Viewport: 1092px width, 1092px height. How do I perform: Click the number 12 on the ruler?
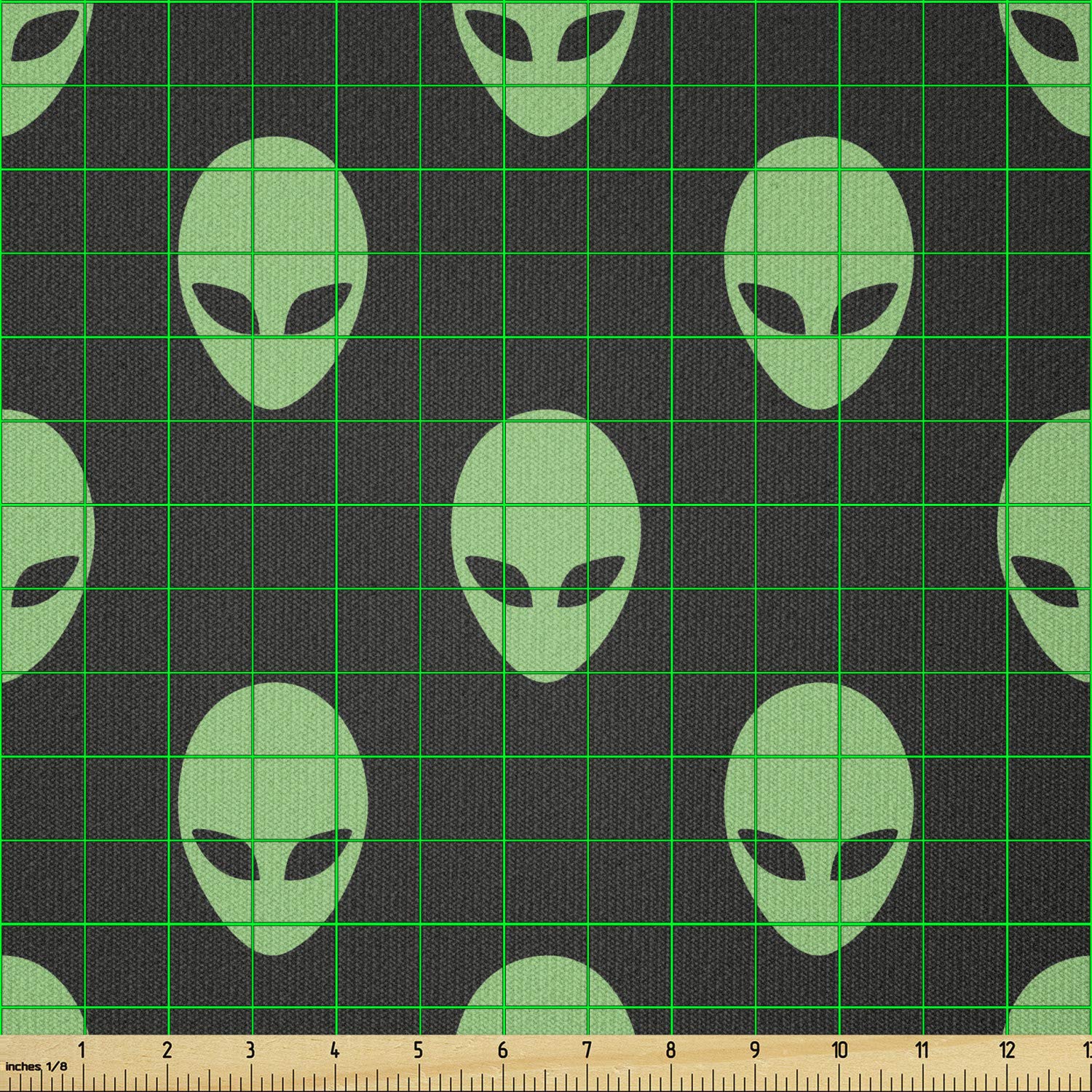point(1007,1051)
